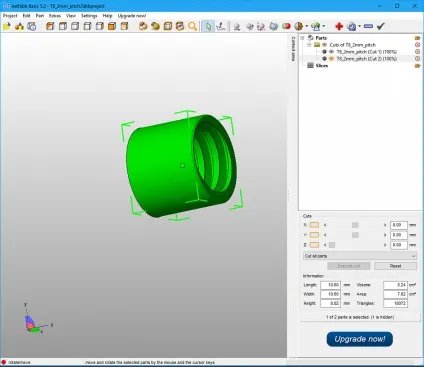Open the Project menu
The width and height of the screenshot is (424, 367).
click(10, 16)
